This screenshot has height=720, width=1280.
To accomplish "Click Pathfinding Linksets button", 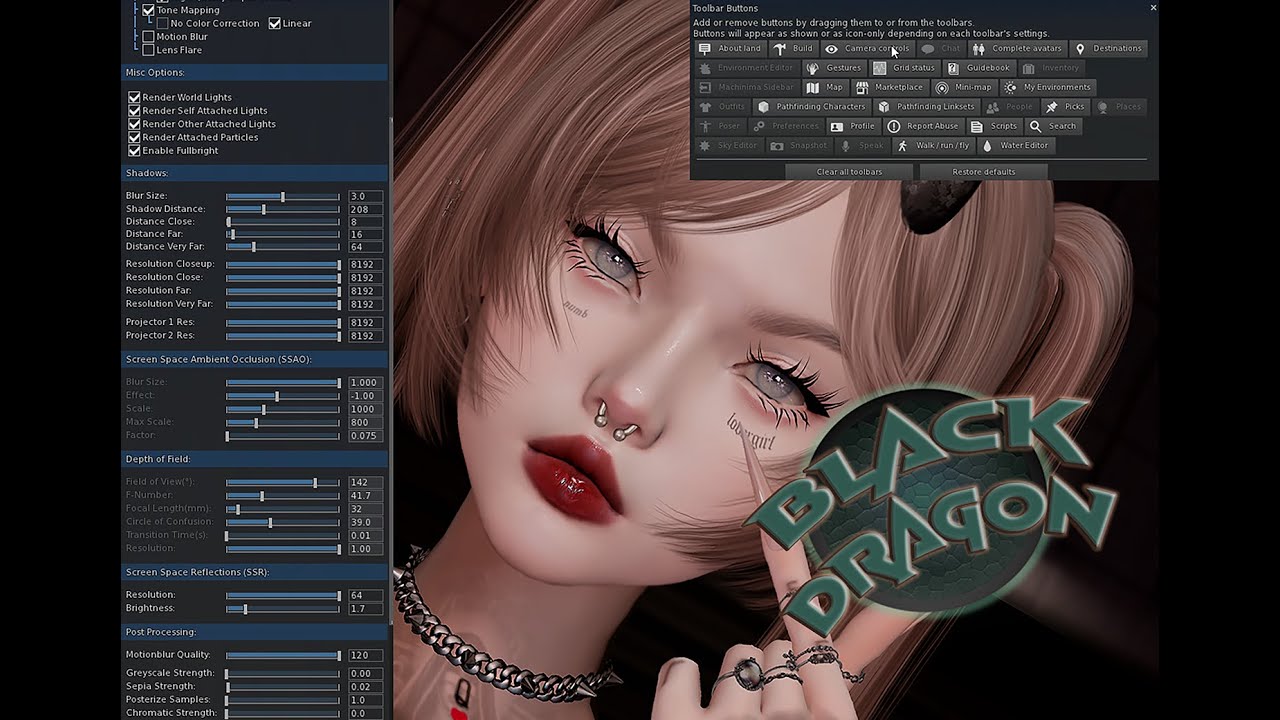I will pyautogui.click(x=926, y=107).
